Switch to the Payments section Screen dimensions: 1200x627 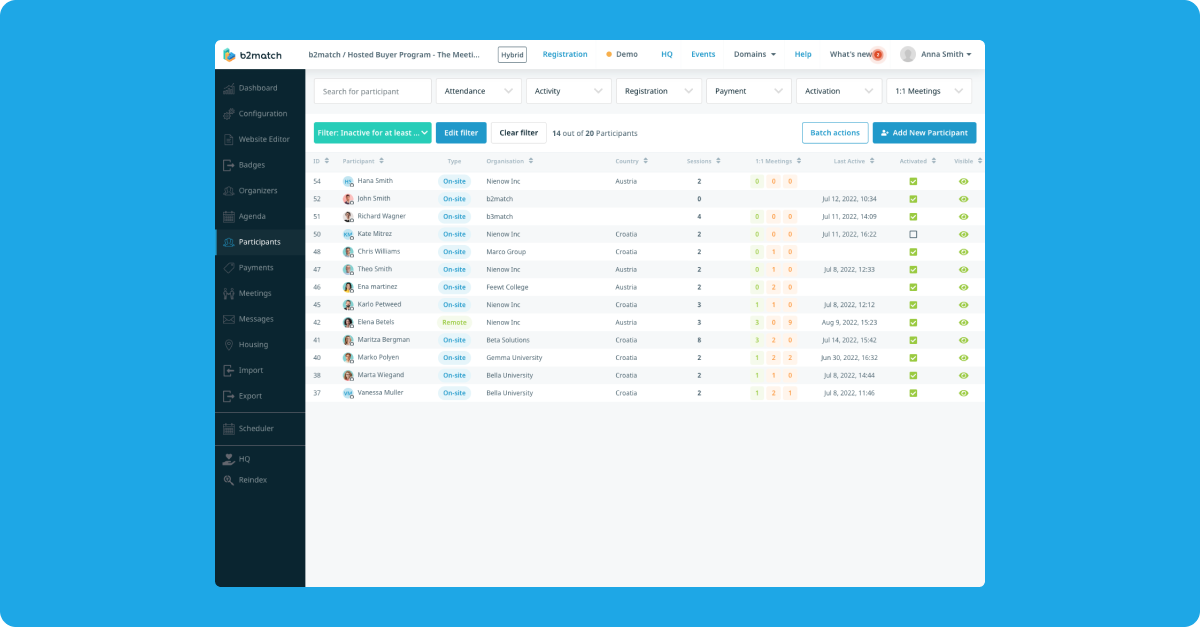coord(253,267)
